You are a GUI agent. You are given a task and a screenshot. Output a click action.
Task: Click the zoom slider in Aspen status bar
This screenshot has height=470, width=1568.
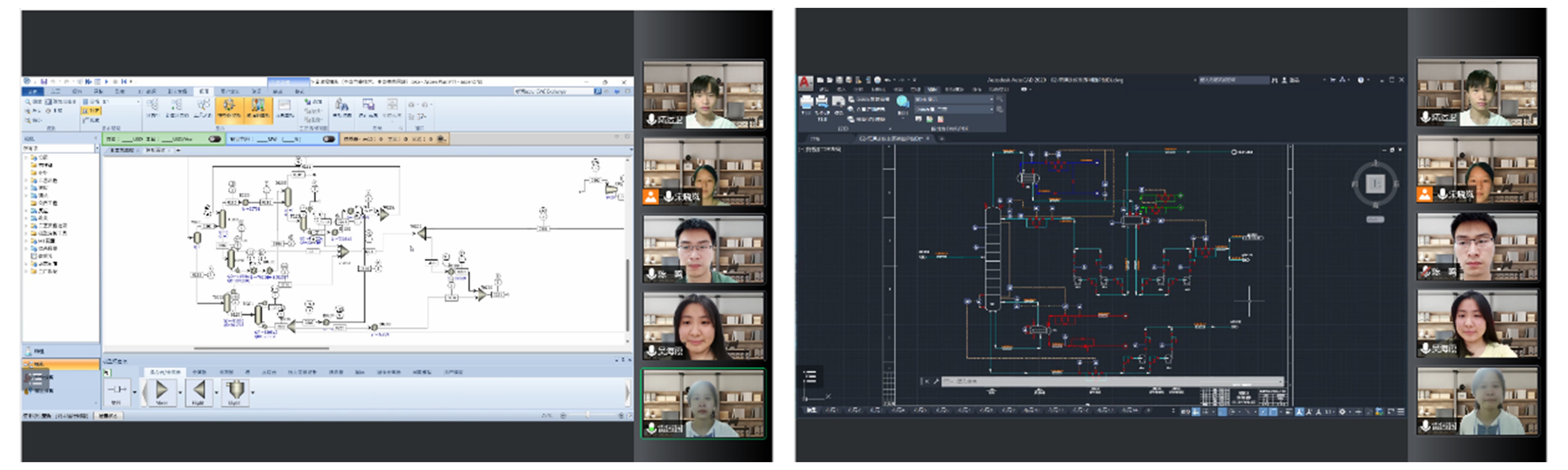click(588, 415)
